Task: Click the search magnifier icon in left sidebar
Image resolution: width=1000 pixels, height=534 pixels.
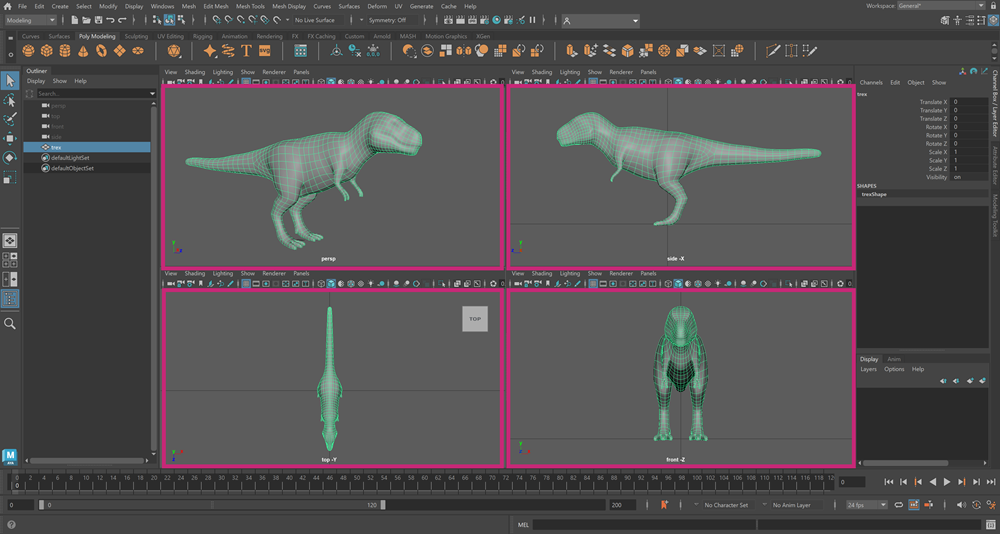Action: pyautogui.click(x=10, y=324)
